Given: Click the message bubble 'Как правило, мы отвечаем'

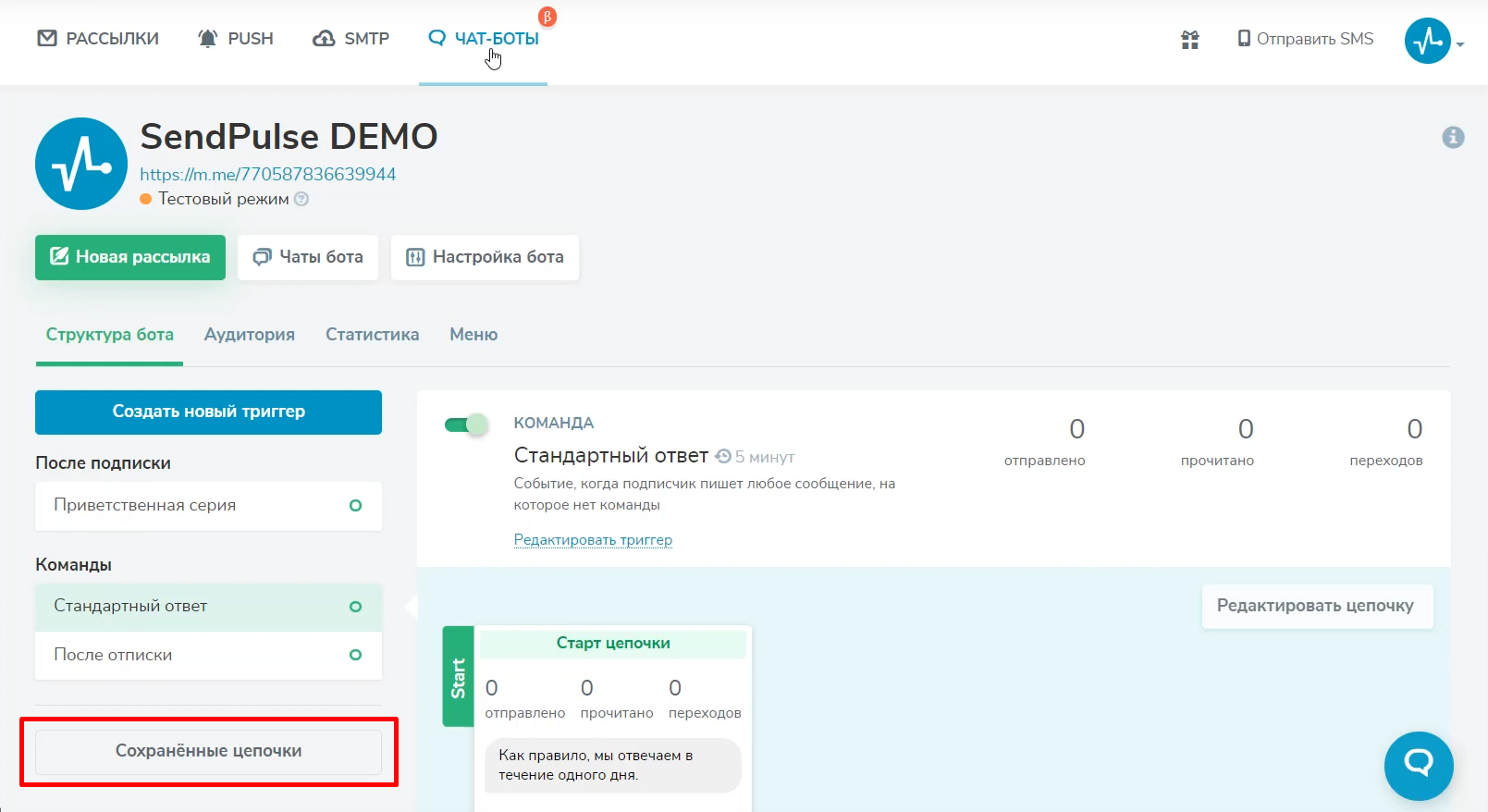Looking at the screenshot, I should click(x=612, y=766).
